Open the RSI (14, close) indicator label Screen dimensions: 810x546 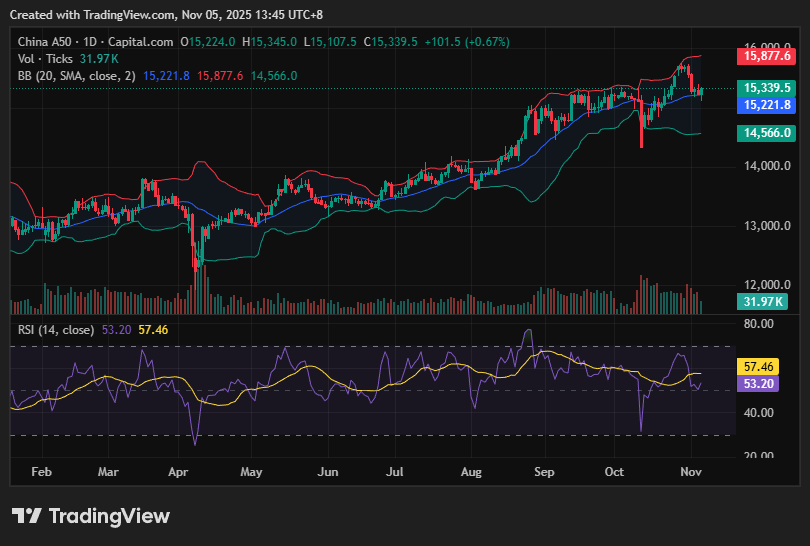click(x=56, y=329)
